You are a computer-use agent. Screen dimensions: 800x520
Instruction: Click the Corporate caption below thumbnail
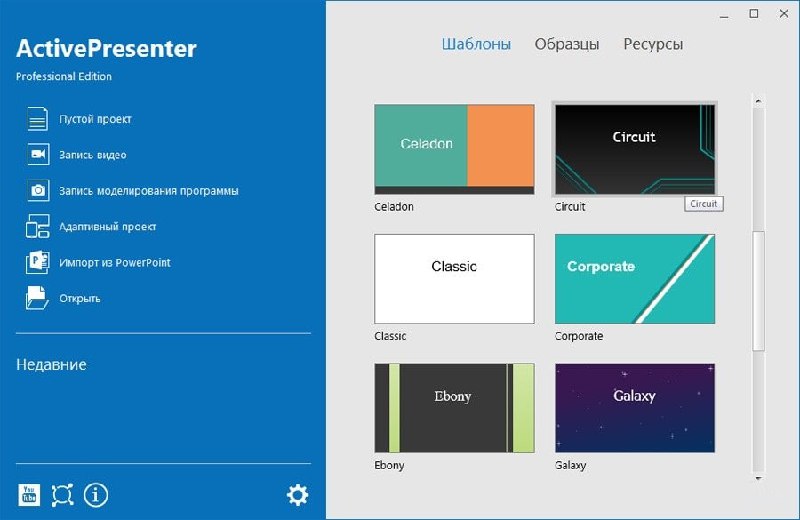[x=579, y=336]
